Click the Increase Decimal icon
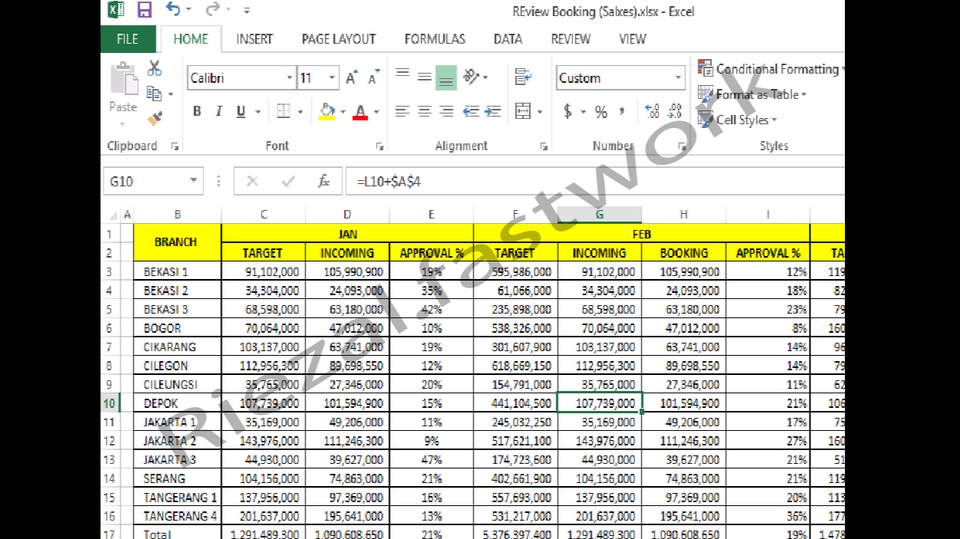Viewport: 960px width, 539px height. click(652, 111)
